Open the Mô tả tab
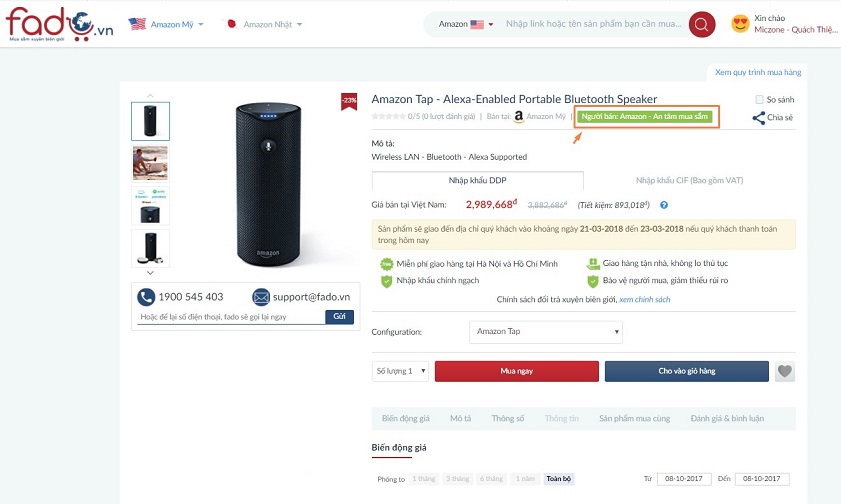841x504 pixels. pyautogui.click(x=461, y=418)
